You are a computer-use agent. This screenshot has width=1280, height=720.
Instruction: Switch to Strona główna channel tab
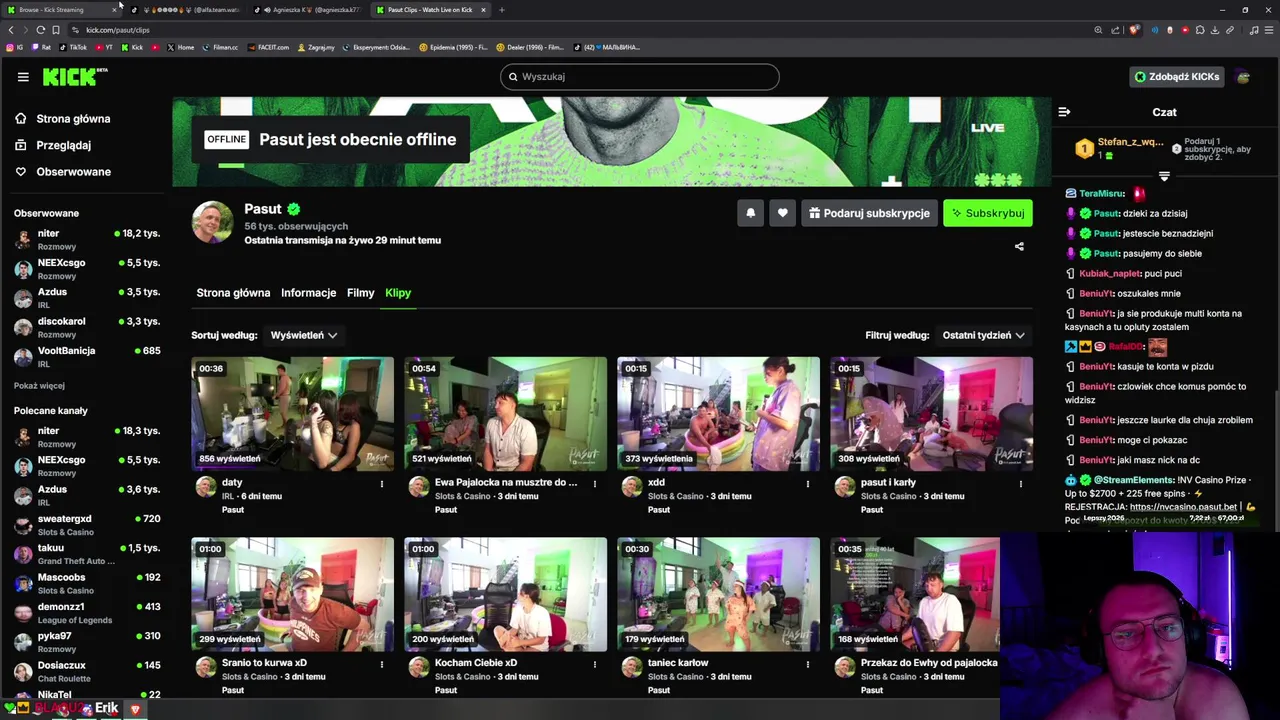coord(233,293)
